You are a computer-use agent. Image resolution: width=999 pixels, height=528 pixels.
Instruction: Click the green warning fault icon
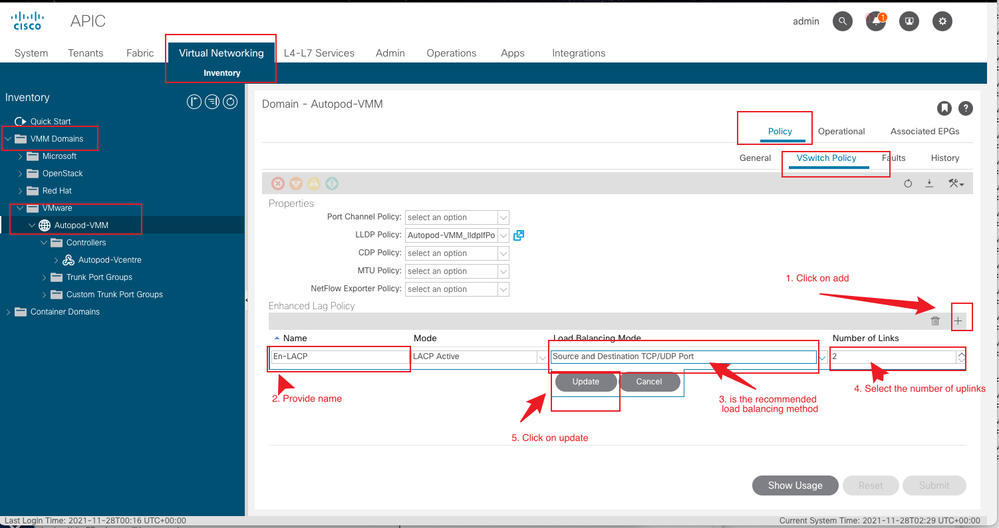coord(332,183)
